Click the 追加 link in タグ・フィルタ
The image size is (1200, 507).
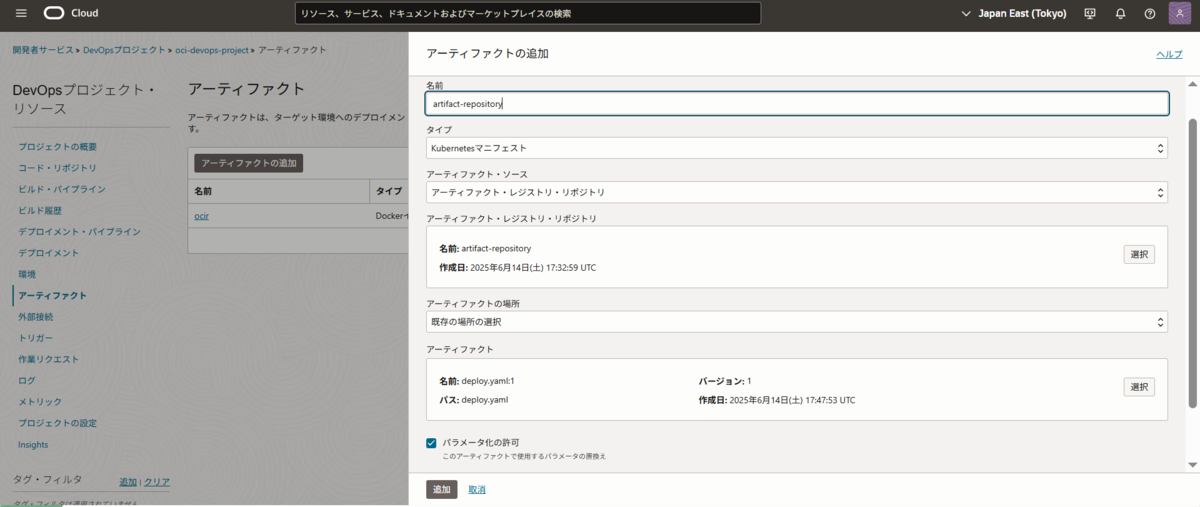(128, 482)
